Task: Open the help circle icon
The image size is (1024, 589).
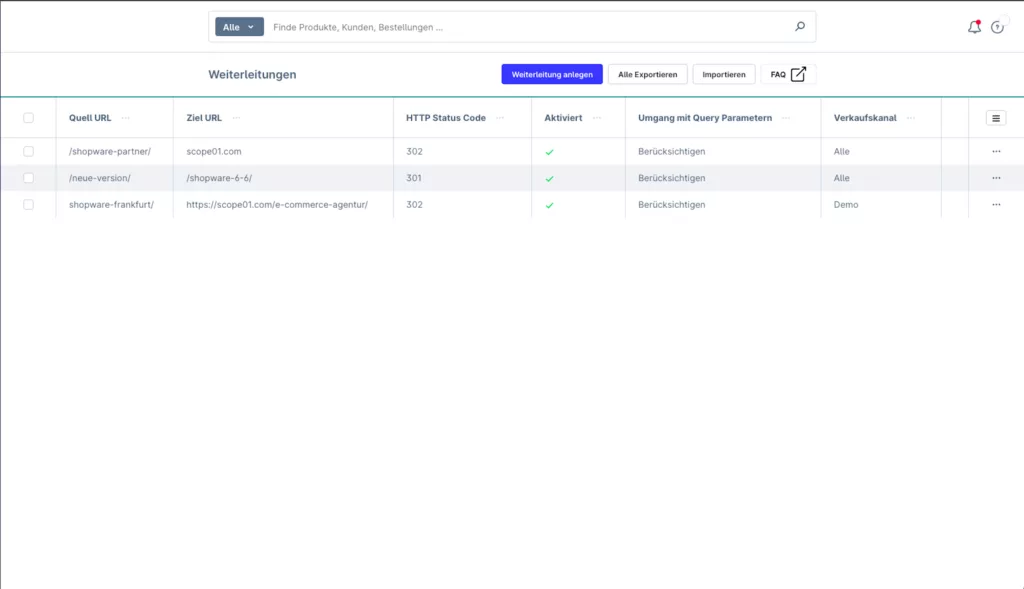Action: click(997, 27)
